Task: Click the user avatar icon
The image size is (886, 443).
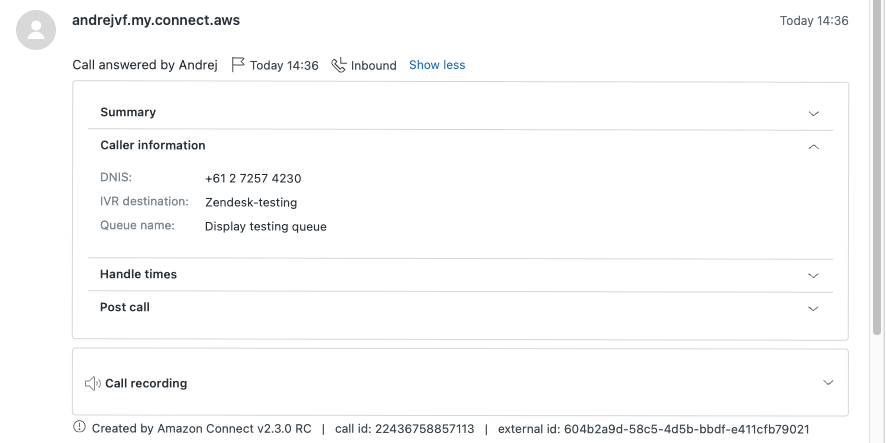Action: pos(36,29)
